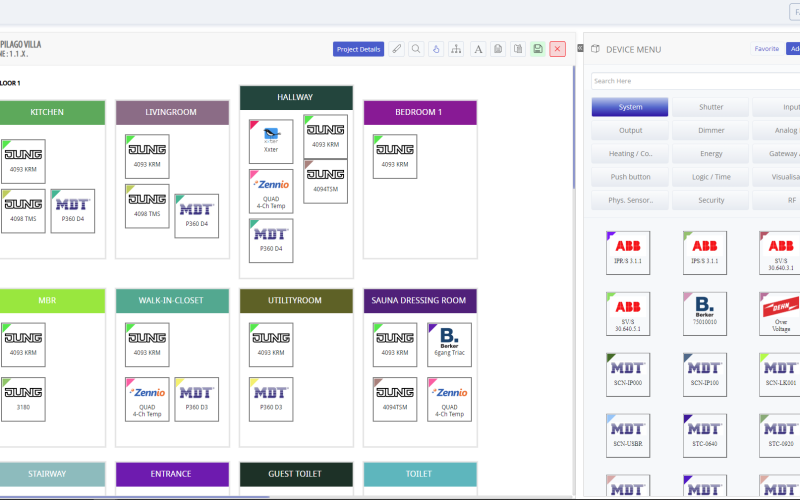The height and width of the screenshot is (500, 800).
Task: Select the Logic / Time category
Action: pos(711,177)
